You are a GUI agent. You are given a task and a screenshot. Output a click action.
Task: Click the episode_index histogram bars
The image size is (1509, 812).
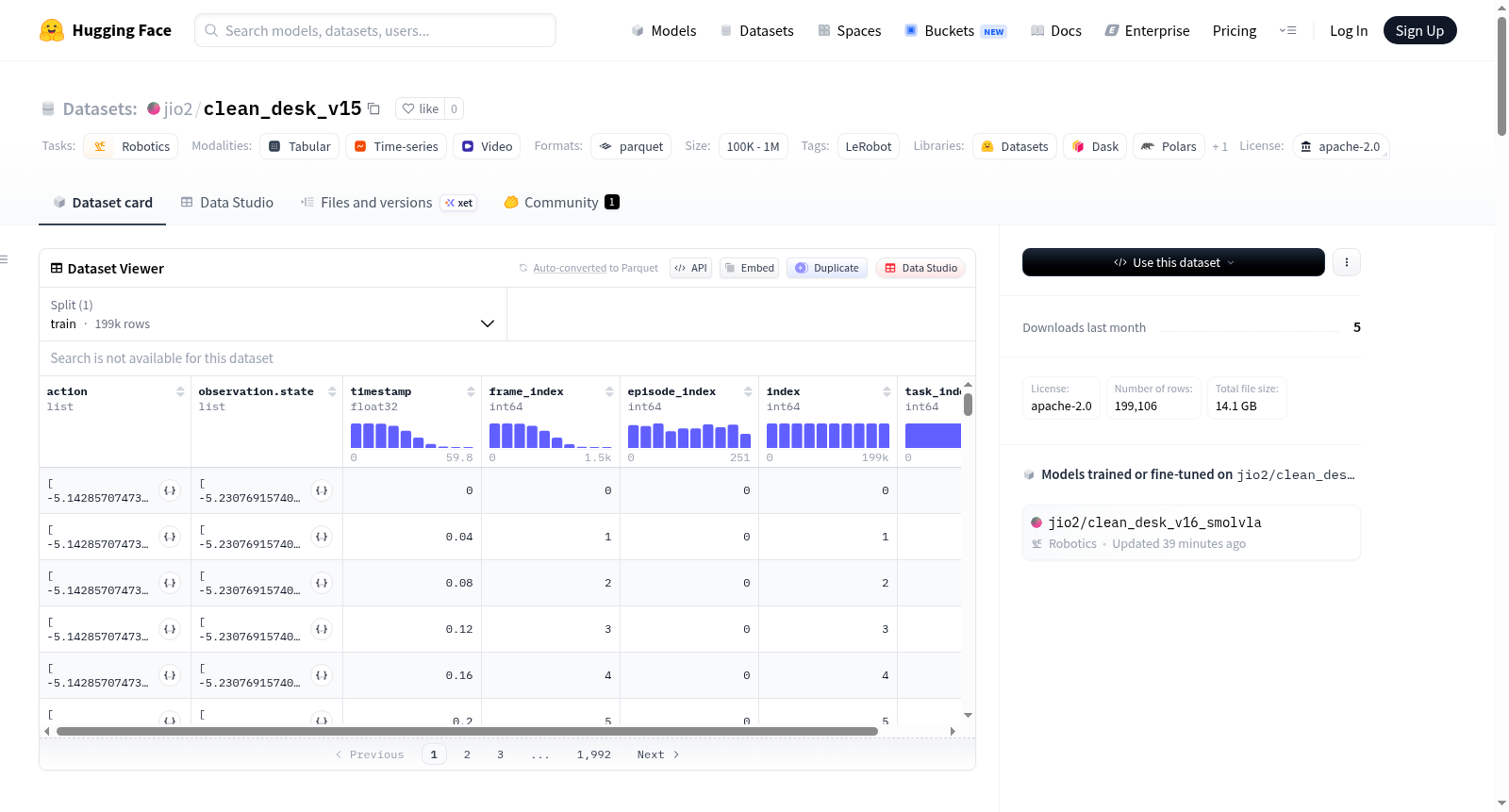coord(689,435)
